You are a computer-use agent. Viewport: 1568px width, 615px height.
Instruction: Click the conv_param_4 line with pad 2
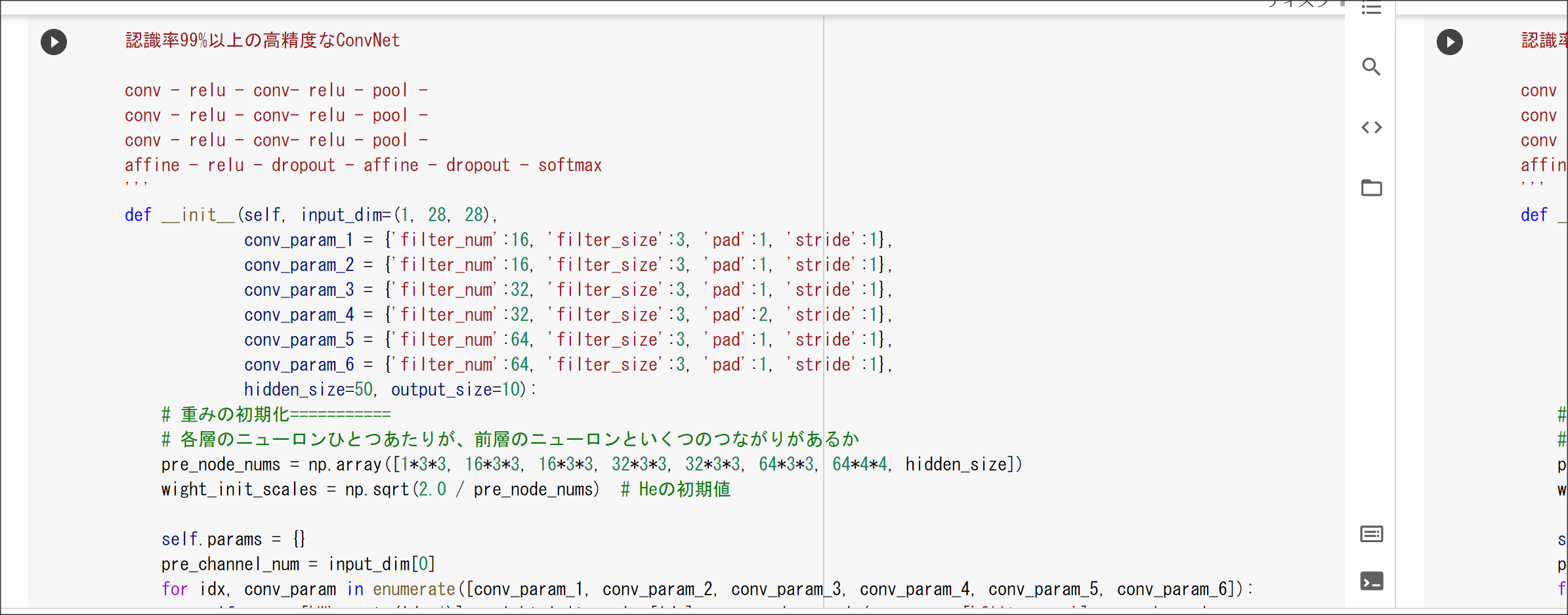[568, 315]
